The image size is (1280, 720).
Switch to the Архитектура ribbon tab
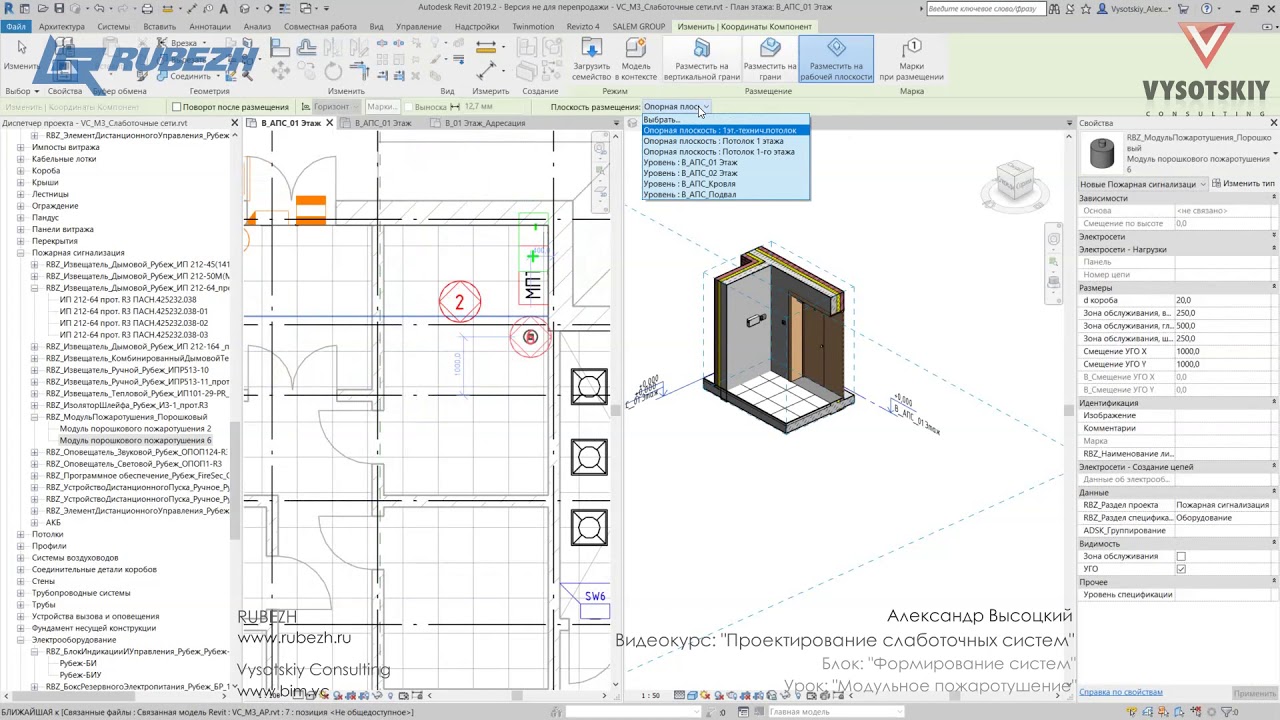pos(62,27)
